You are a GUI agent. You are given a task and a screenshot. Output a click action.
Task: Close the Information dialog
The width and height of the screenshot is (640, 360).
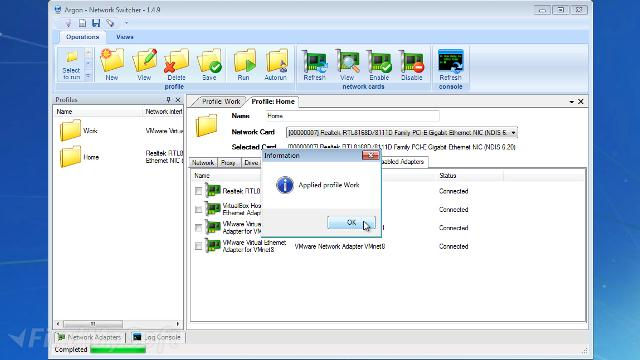[x=370, y=156]
